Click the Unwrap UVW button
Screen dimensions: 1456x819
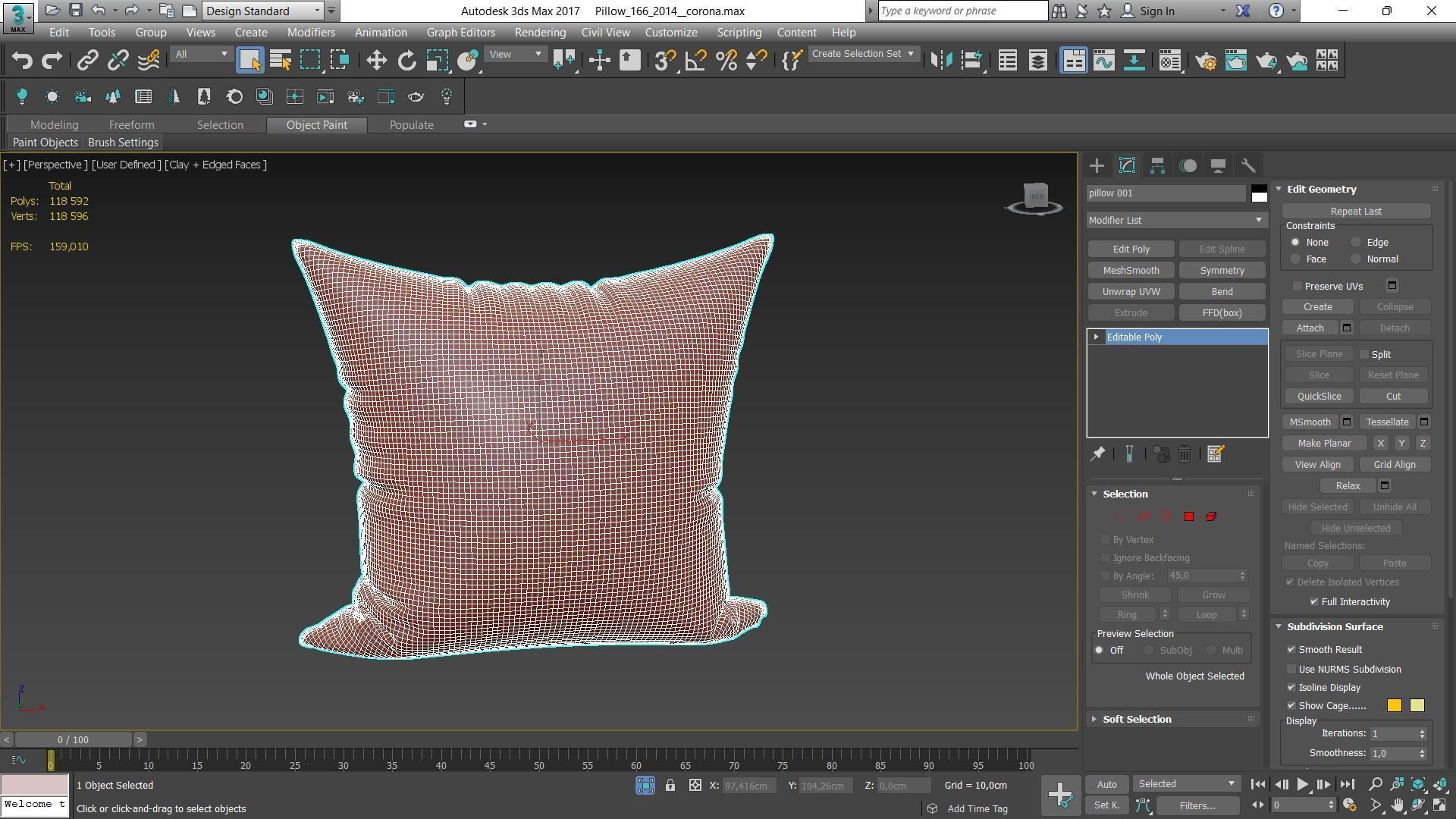coord(1131,292)
